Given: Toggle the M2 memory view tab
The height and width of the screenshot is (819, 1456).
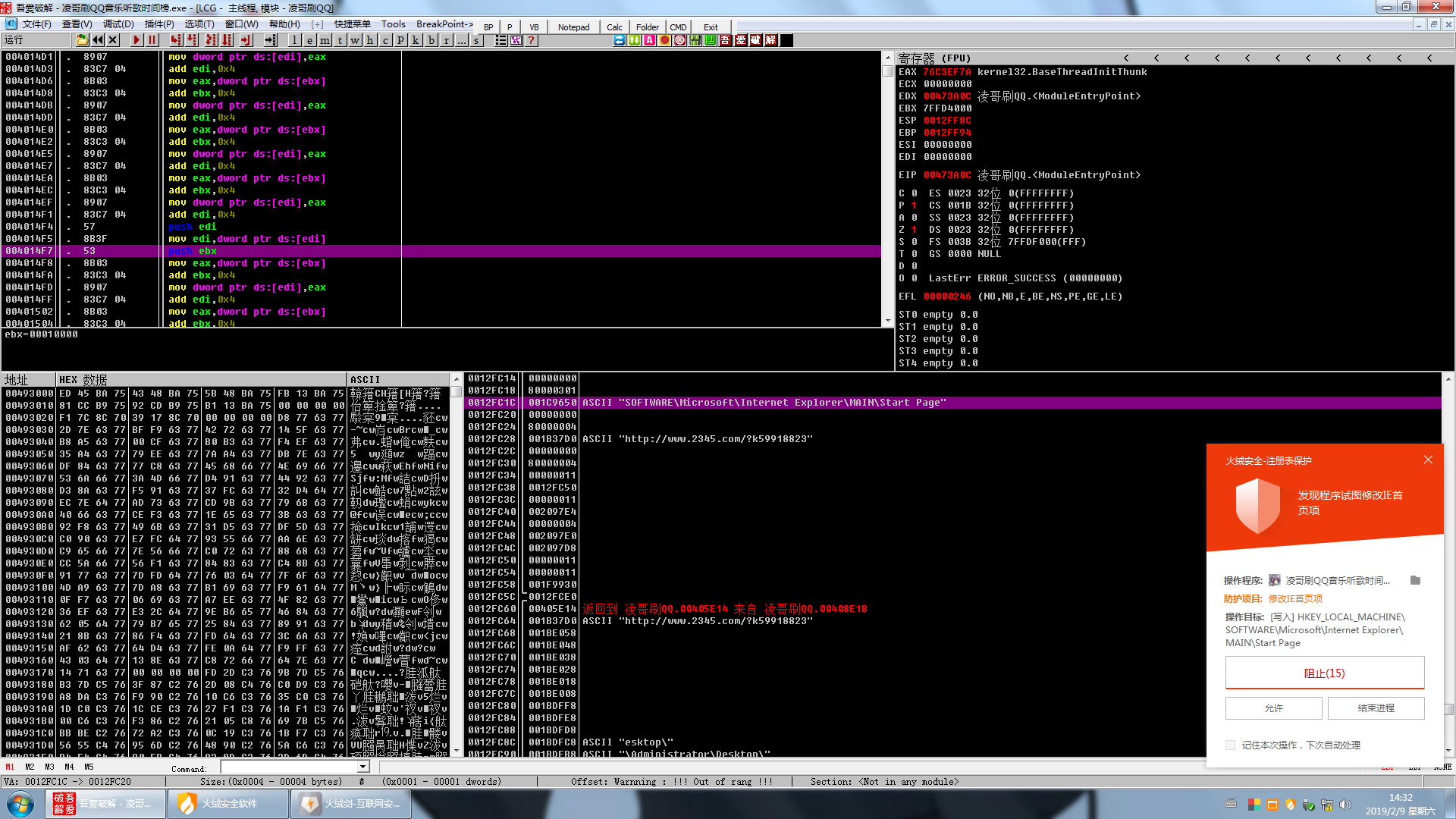Looking at the screenshot, I should (30, 767).
